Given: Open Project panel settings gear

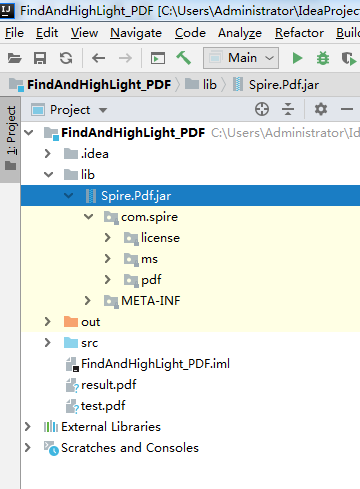Looking at the screenshot, I should (321, 109).
